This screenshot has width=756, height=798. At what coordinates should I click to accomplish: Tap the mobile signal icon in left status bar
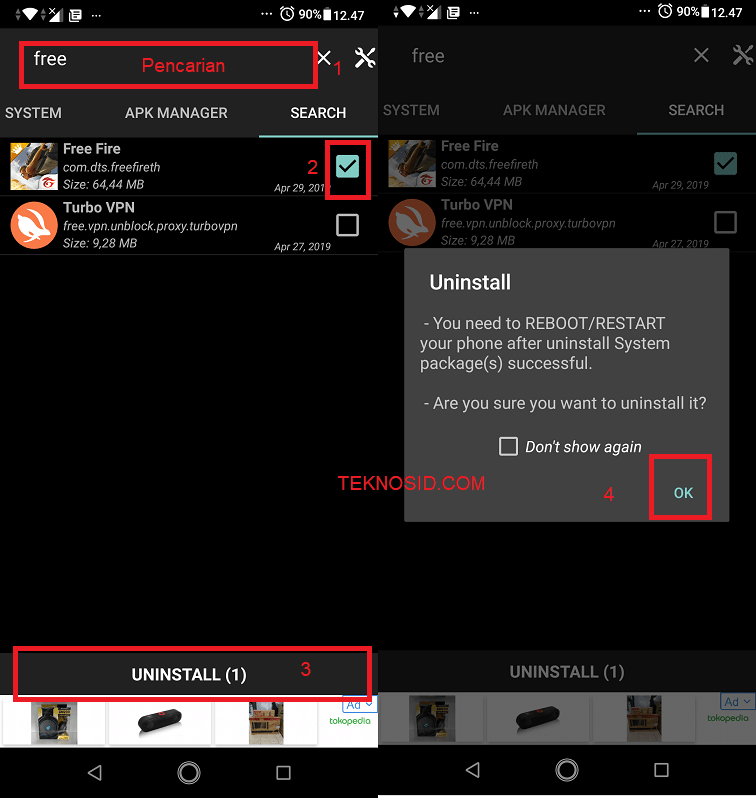[x=55, y=14]
